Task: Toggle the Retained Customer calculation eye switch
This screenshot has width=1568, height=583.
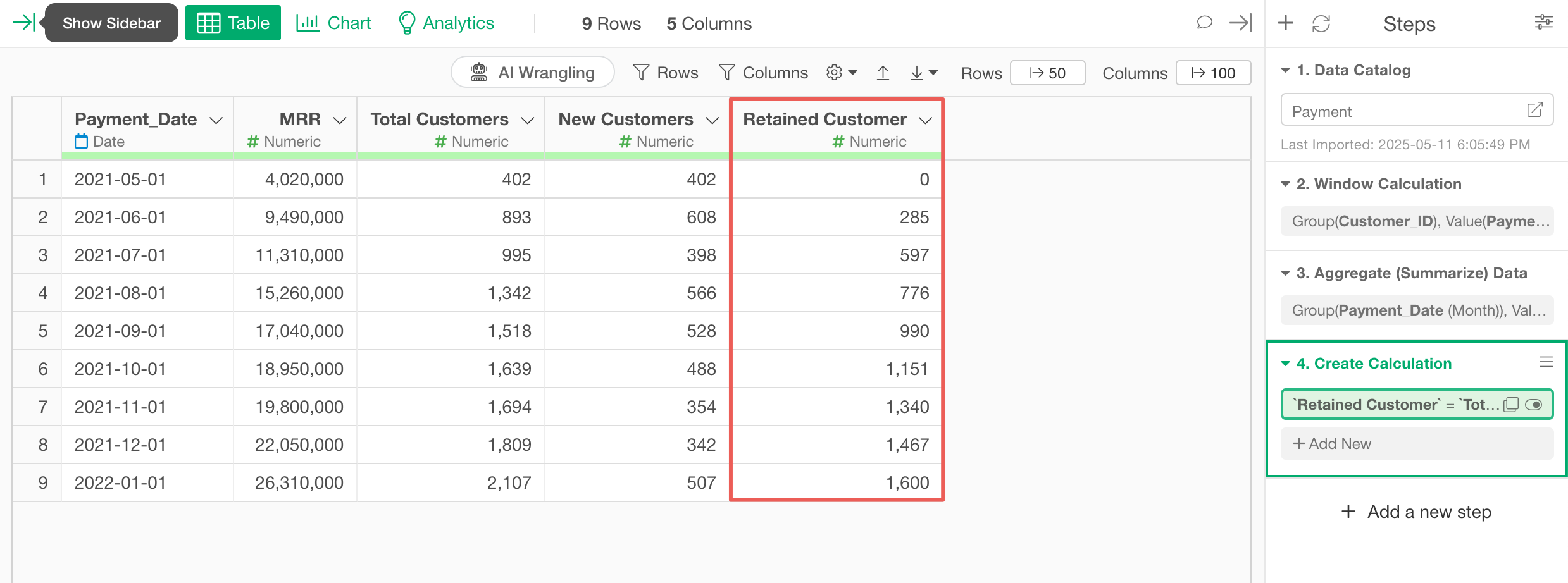Action: 1534,405
